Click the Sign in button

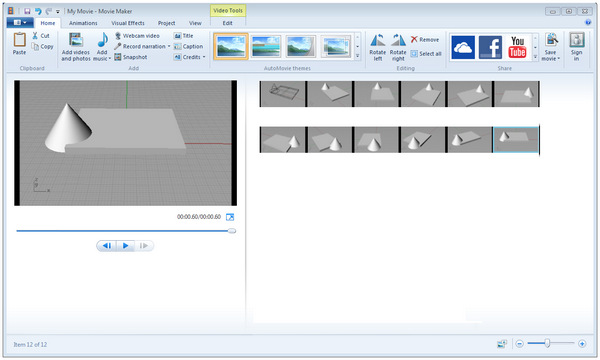pyautogui.click(x=576, y=47)
